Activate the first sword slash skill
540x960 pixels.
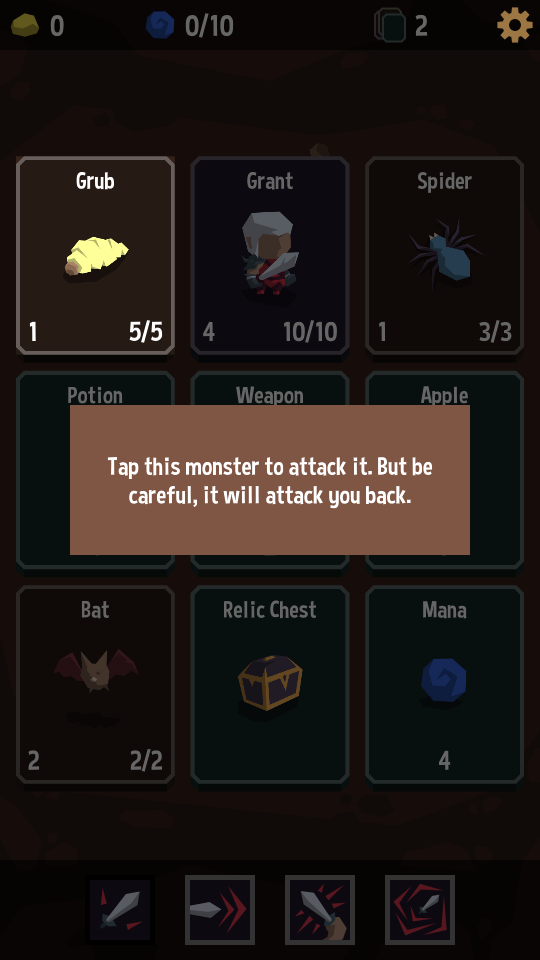[120, 910]
